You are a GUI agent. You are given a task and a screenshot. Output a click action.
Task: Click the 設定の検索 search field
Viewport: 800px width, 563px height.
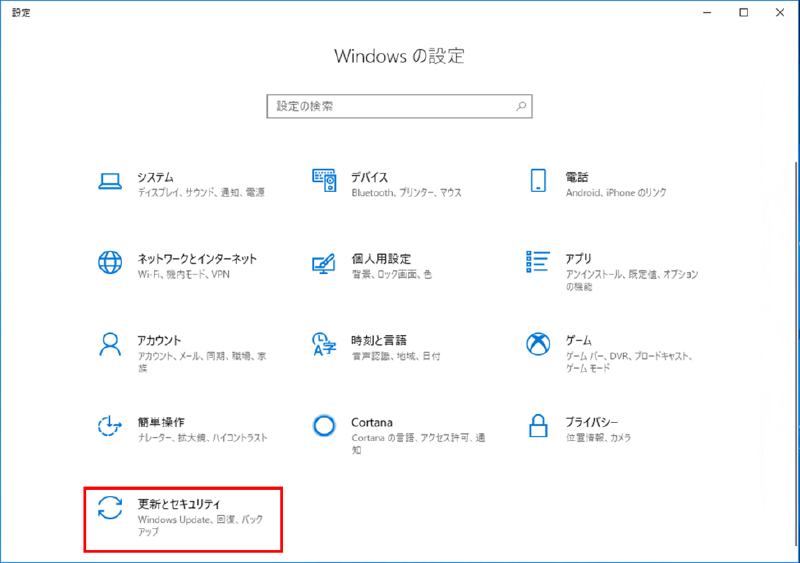(x=399, y=106)
